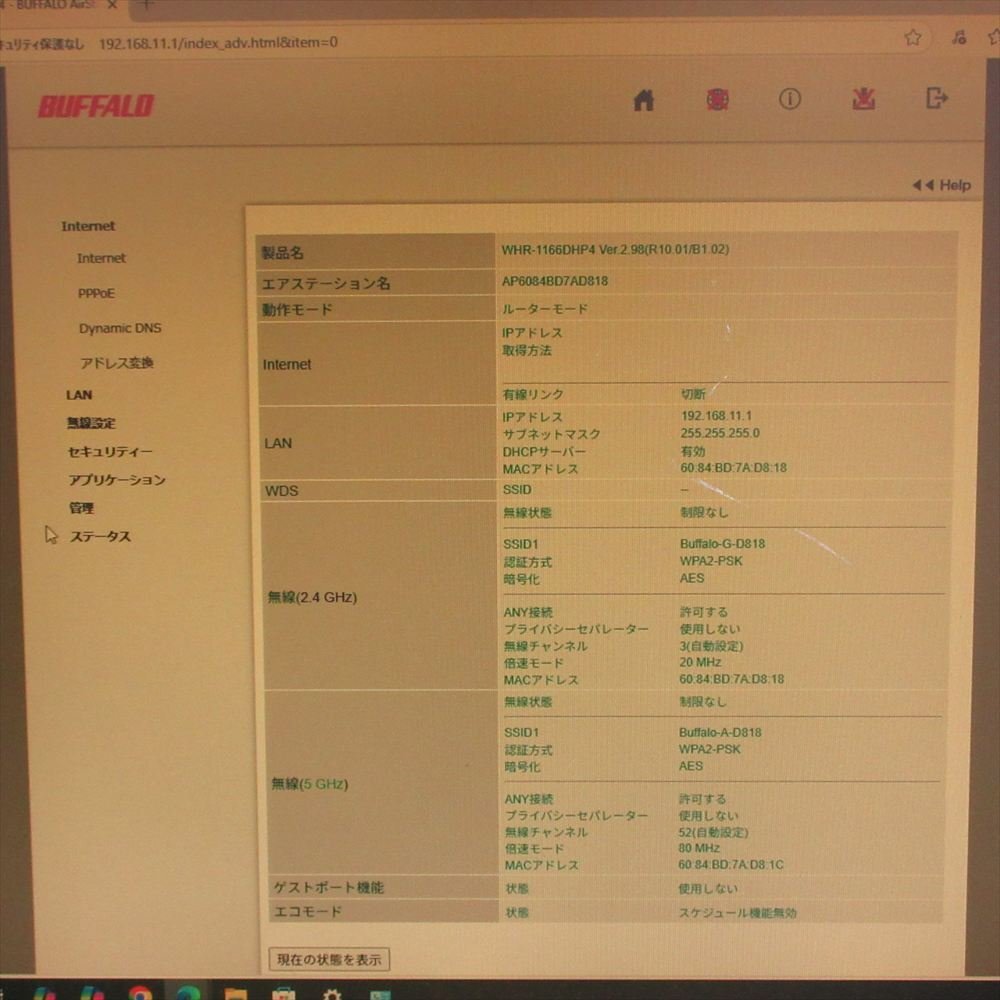Click the 有線リンク 切断 status value

(x=693, y=394)
